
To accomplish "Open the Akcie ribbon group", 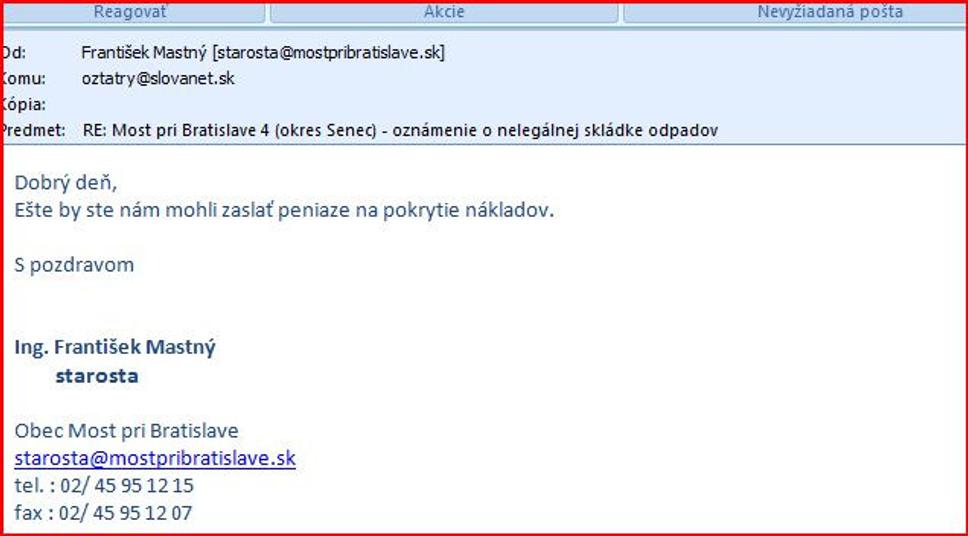I will (444, 12).
